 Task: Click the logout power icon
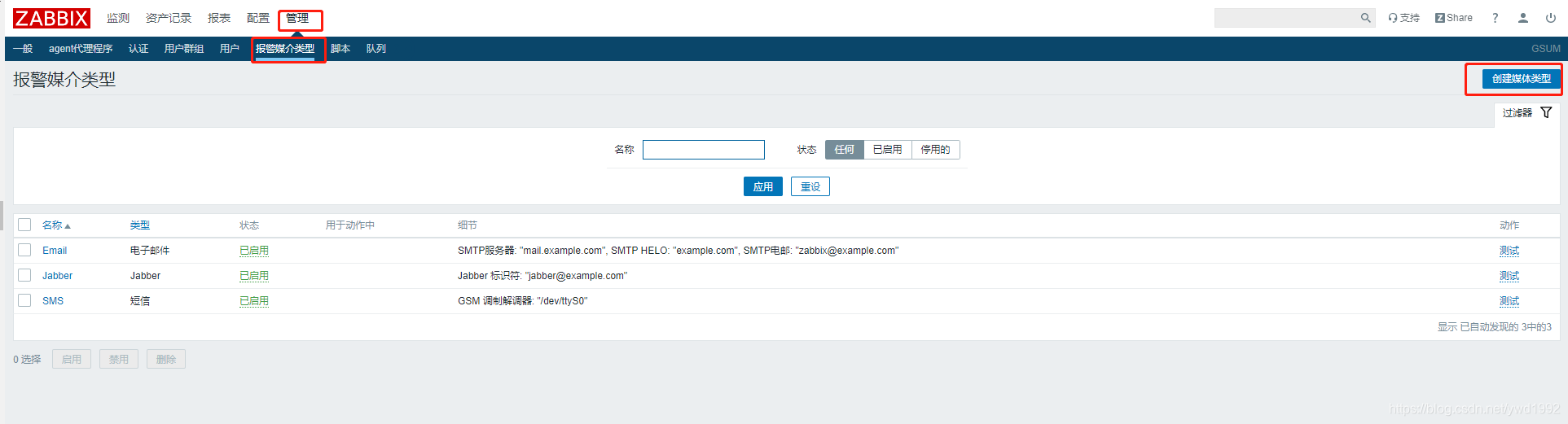click(x=1550, y=18)
